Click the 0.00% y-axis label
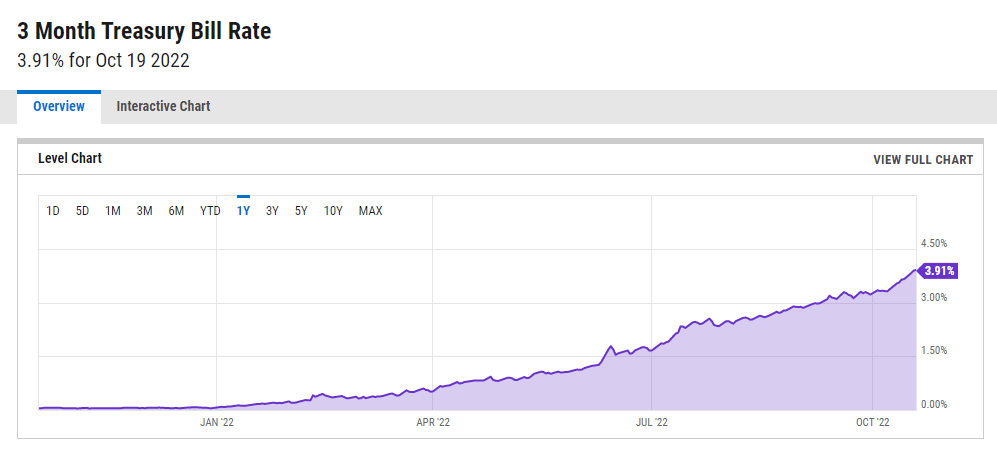Viewport: 997px width, 452px height. 934,404
